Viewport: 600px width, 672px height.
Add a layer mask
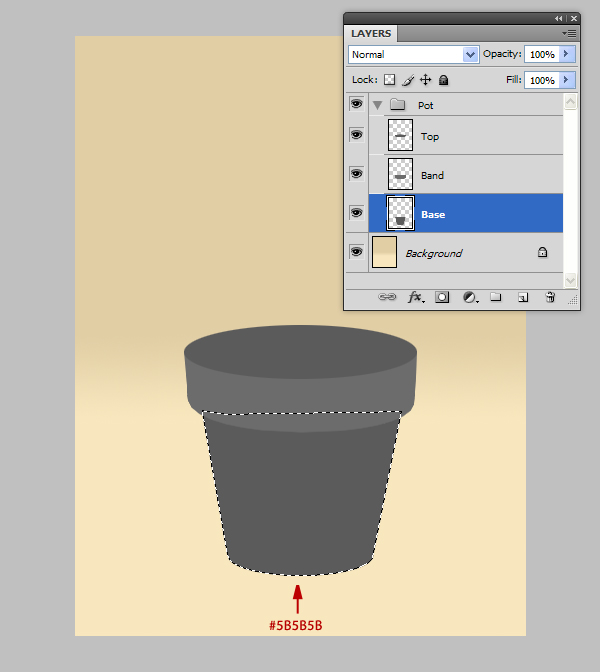[x=442, y=297]
